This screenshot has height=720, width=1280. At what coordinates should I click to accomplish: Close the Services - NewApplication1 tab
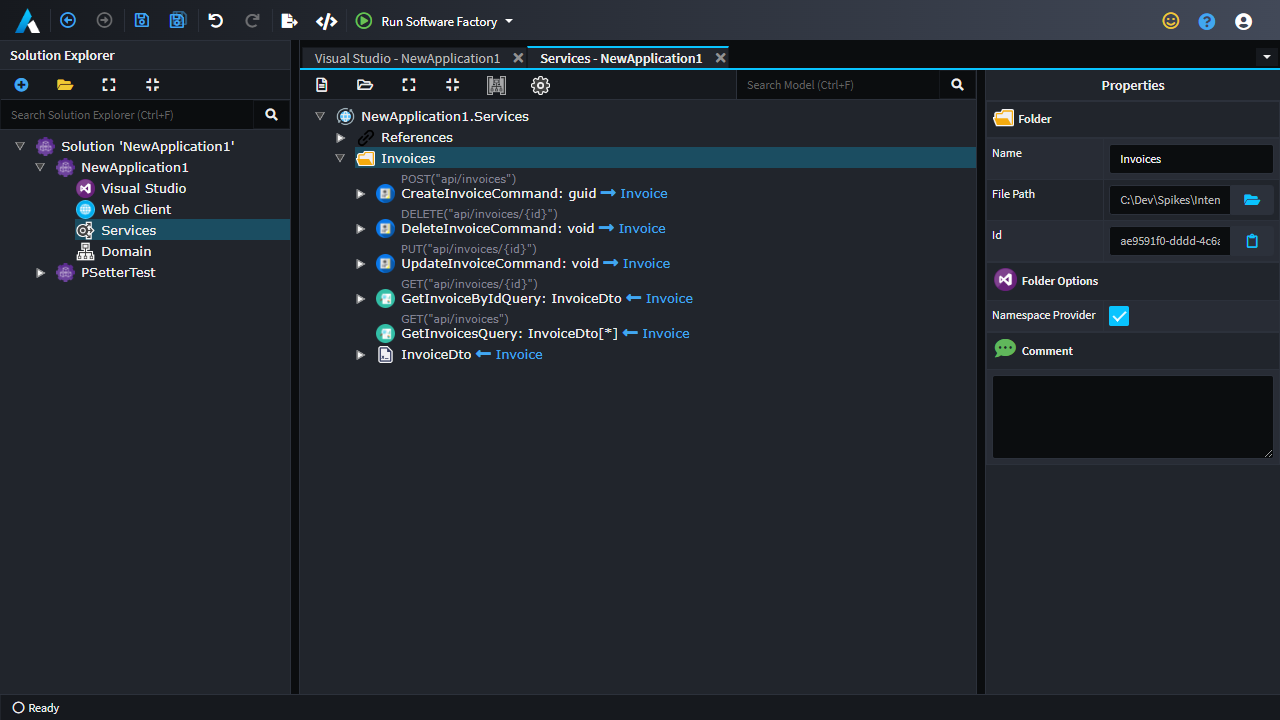[720, 58]
